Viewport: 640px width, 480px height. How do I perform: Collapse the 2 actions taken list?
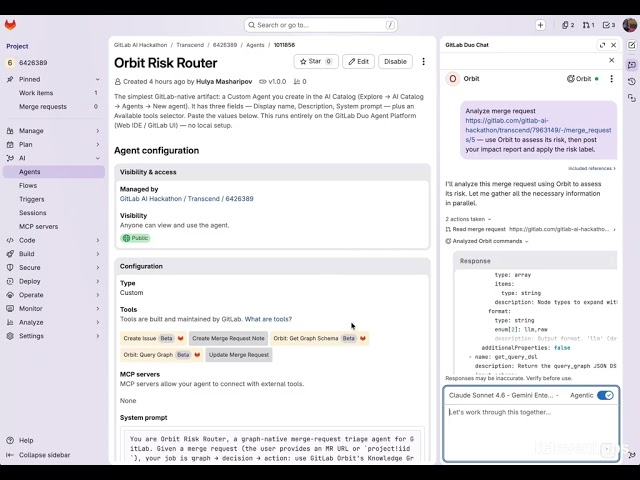(468, 219)
